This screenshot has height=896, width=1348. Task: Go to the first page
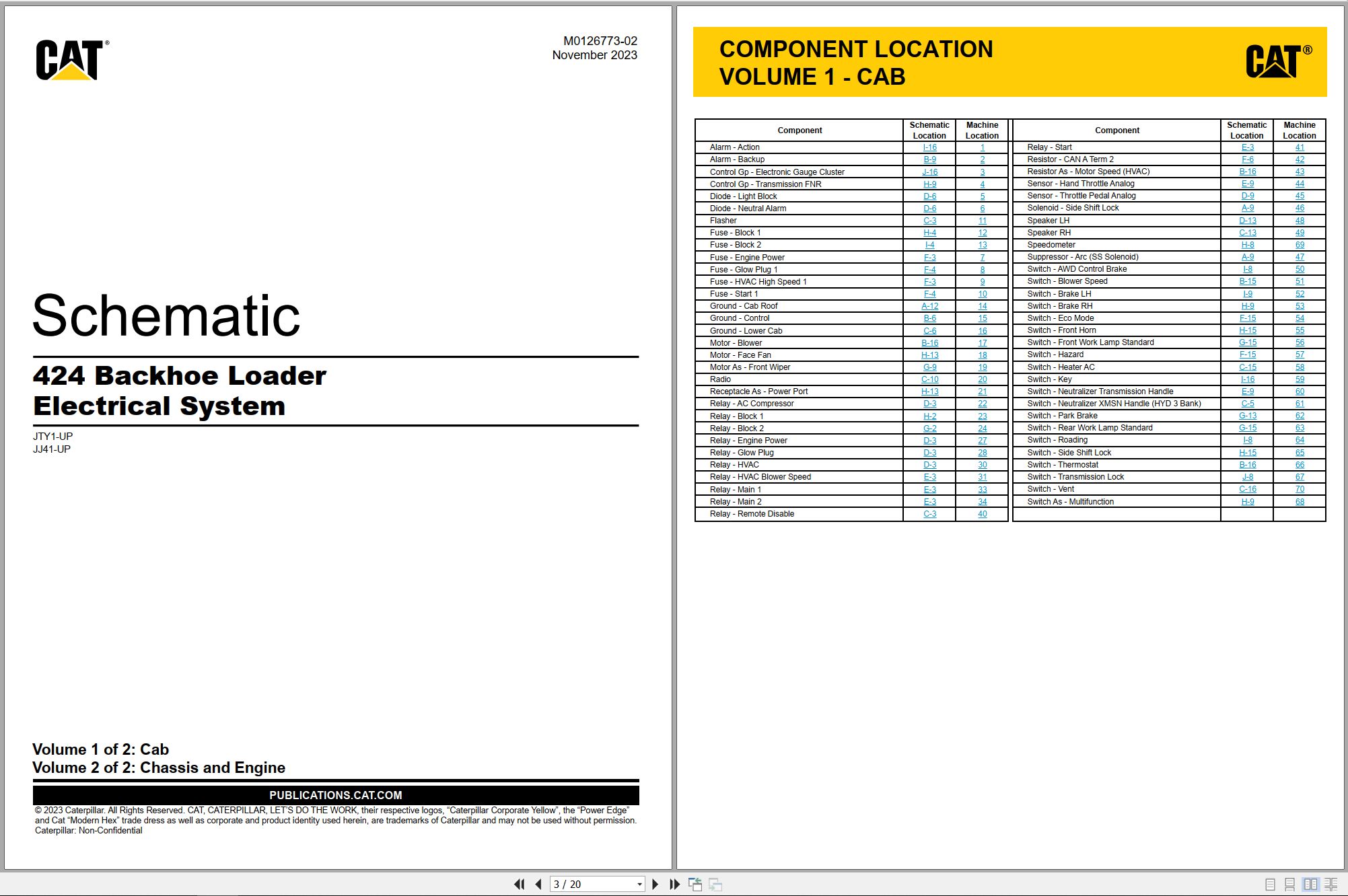520,884
